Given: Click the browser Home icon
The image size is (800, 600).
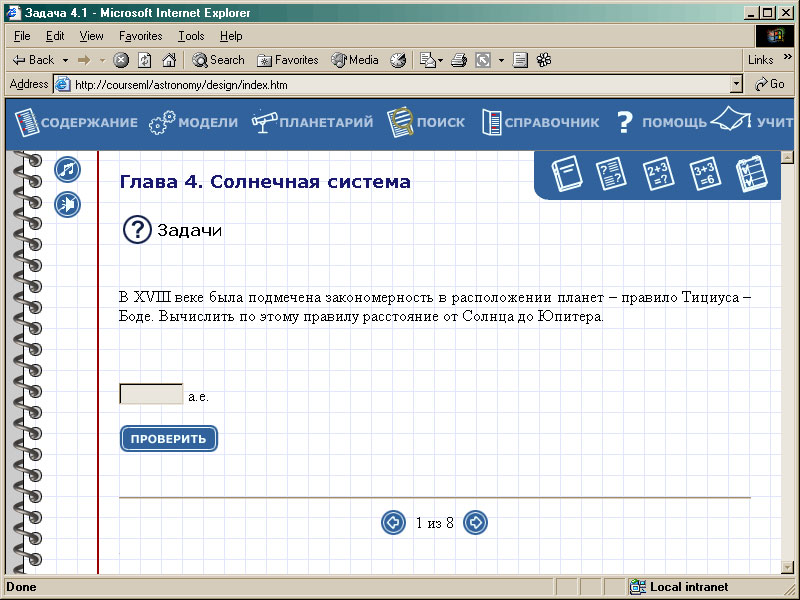Looking at the screenshot, I should point(169,60).
